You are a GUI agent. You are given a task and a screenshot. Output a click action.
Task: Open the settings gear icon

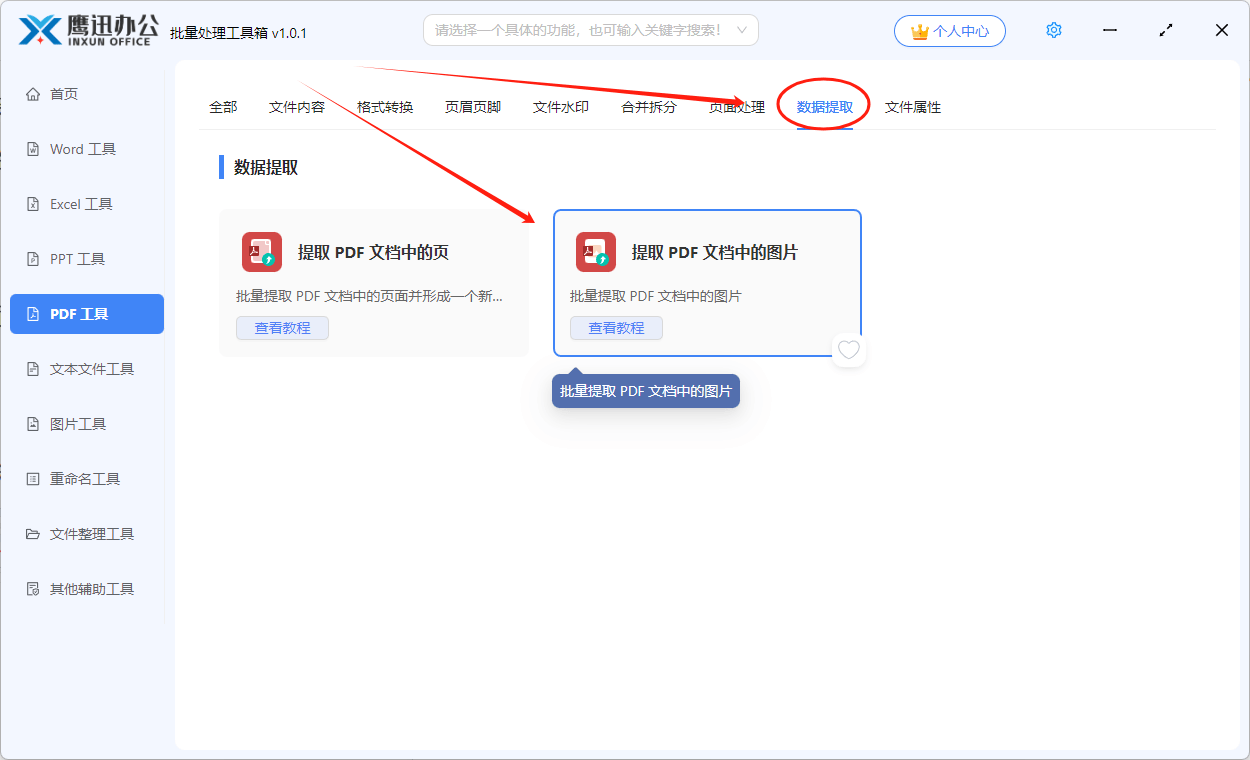pos(1053,31)
